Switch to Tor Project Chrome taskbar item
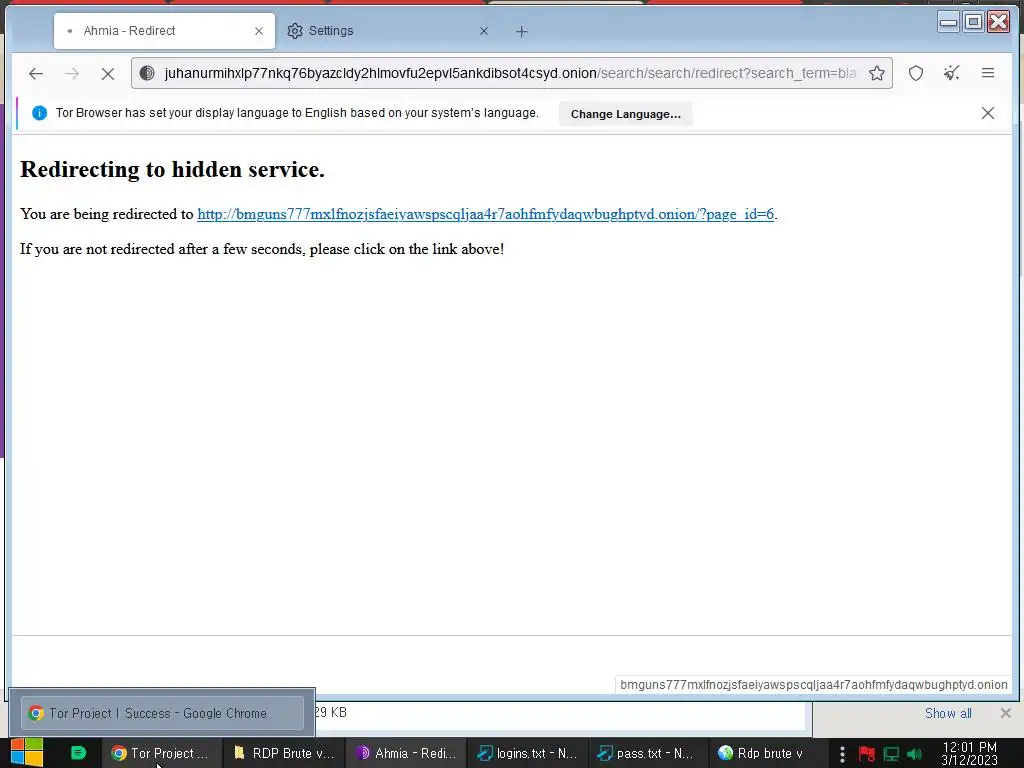Image resolution: width=1024 pixels, height=768 pixels. pos(161,753)
